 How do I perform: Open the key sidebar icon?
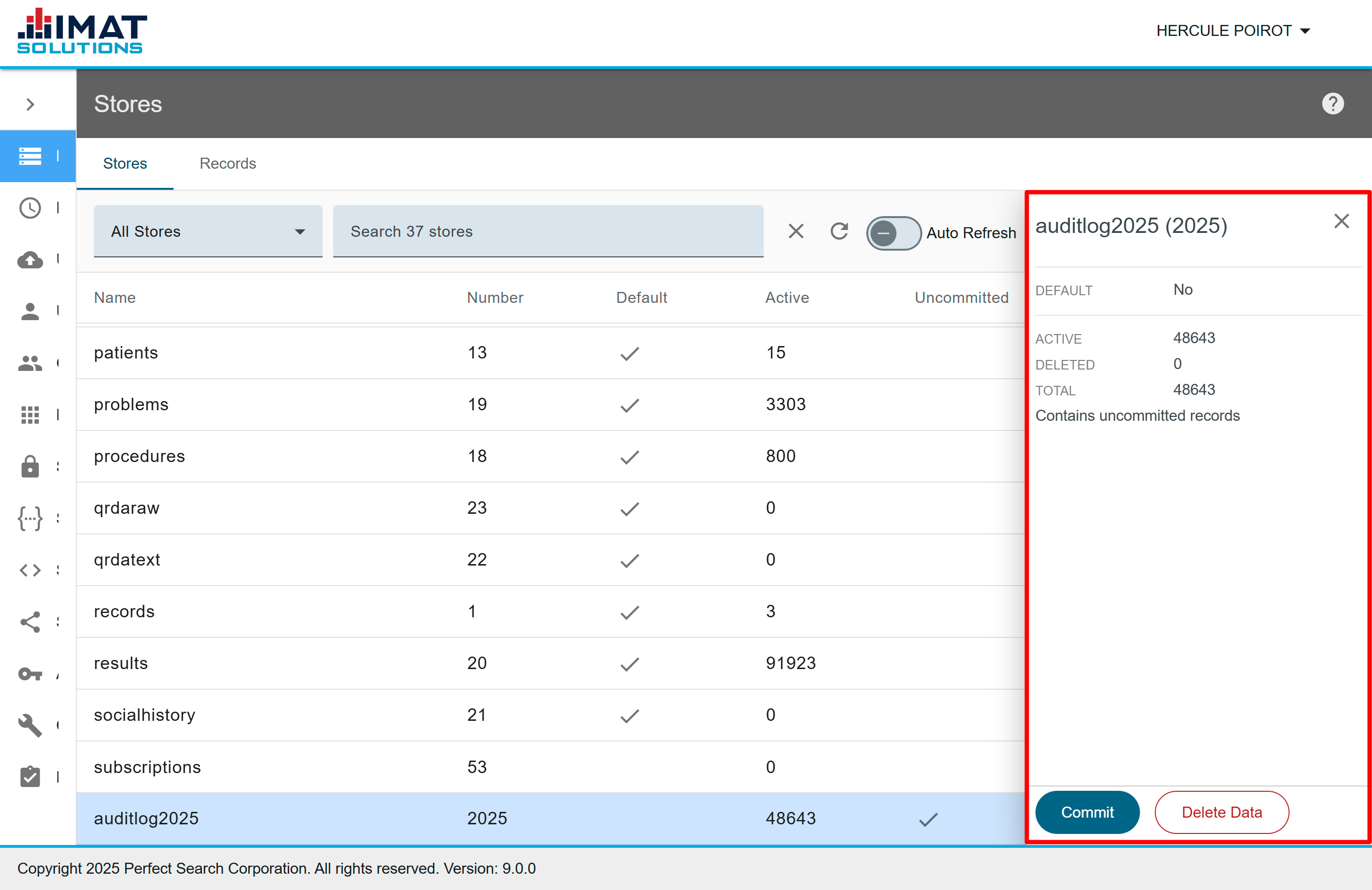point(30,673)
